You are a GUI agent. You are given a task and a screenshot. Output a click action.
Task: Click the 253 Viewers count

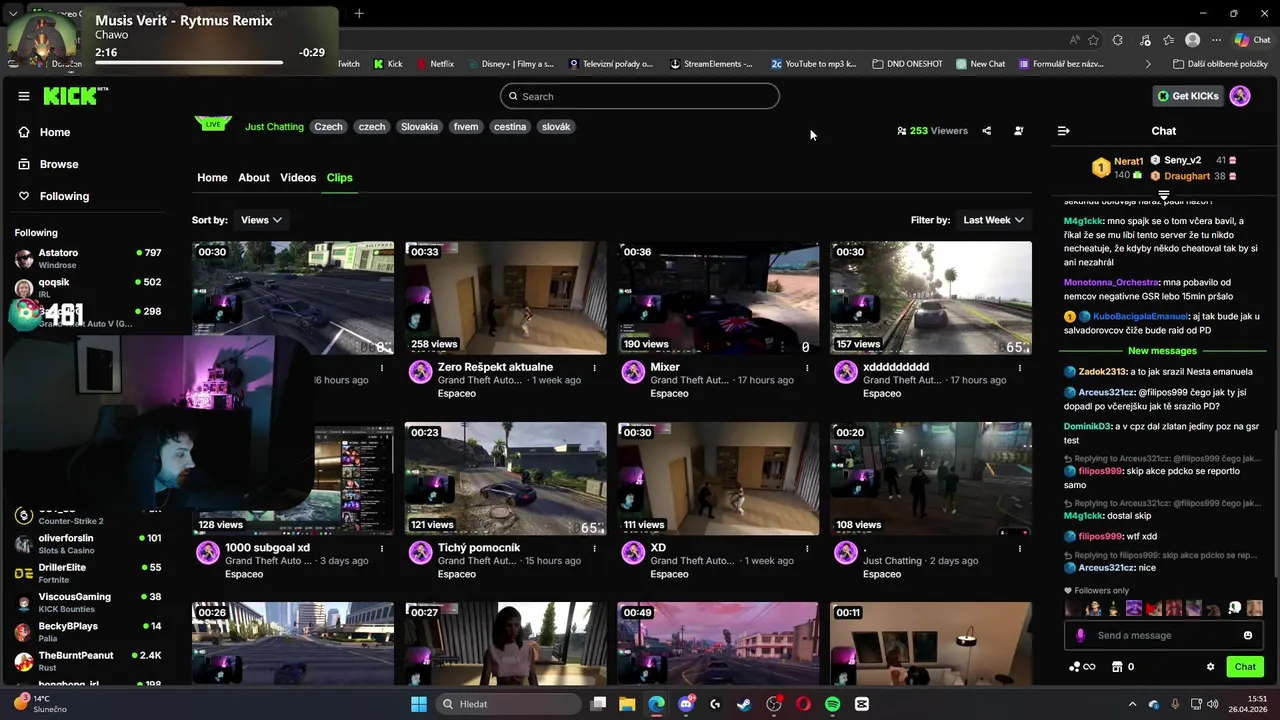coord(933,131)
